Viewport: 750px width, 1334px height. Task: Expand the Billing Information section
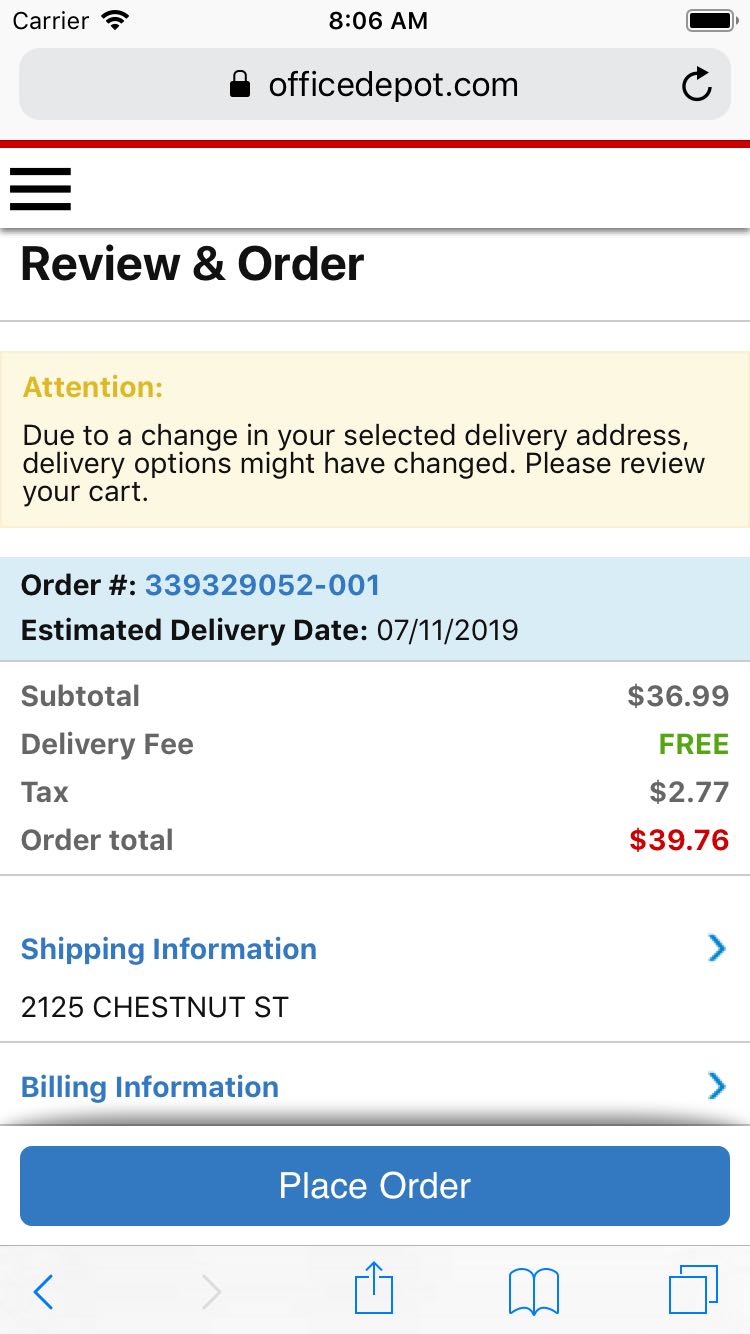(150, 1087)
